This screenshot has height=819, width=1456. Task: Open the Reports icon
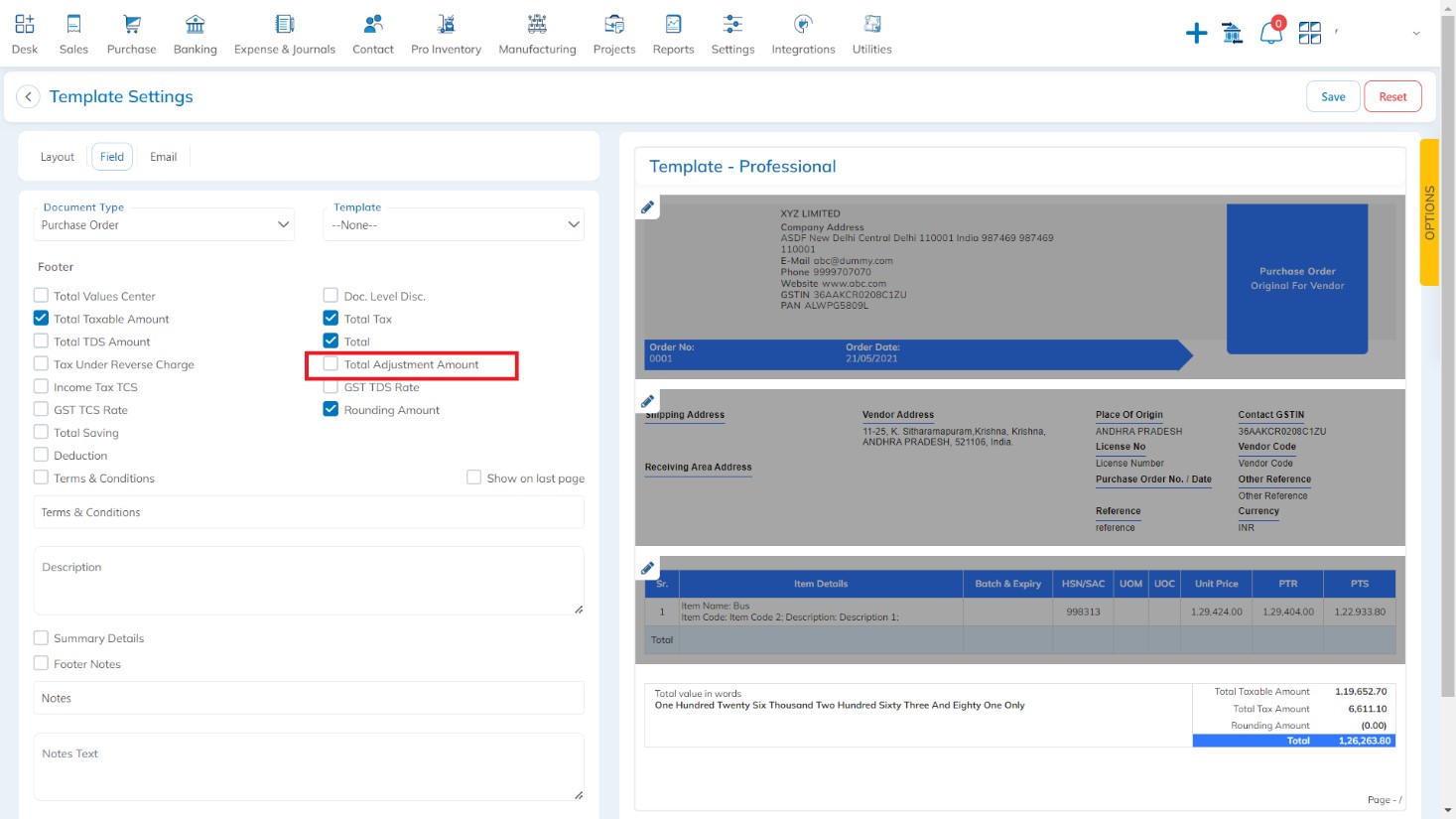(x=673, y=24)
